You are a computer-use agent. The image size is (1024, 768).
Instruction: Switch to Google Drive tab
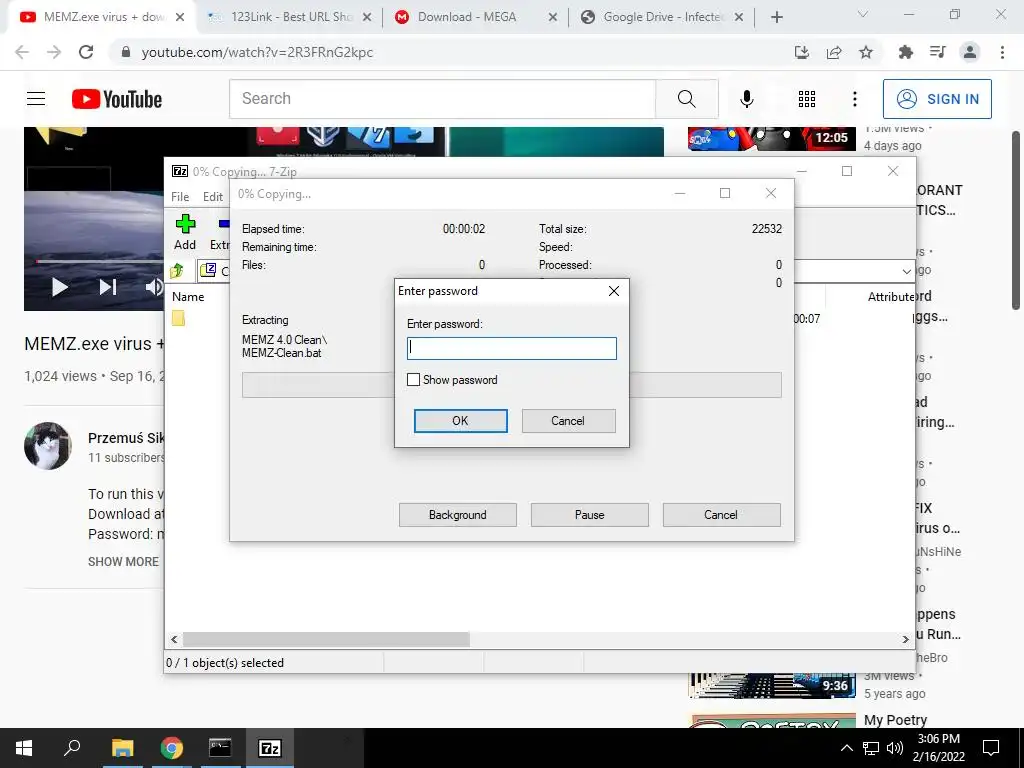(664, 17)
